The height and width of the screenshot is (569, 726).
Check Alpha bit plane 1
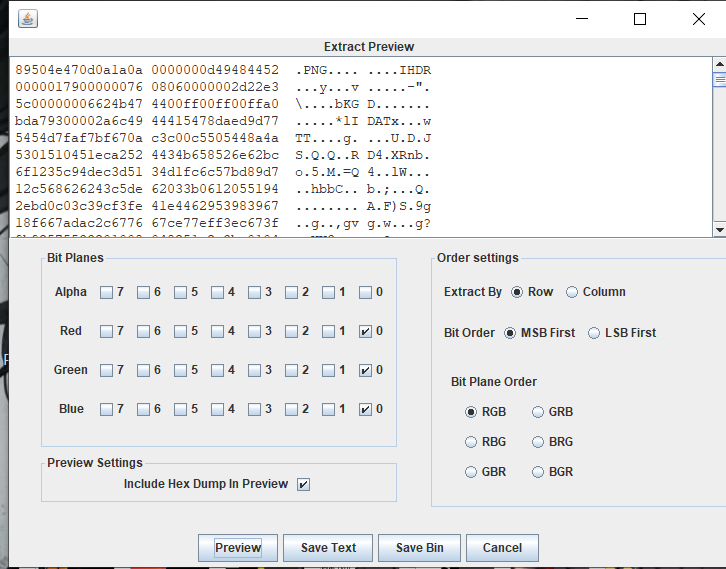328,292
